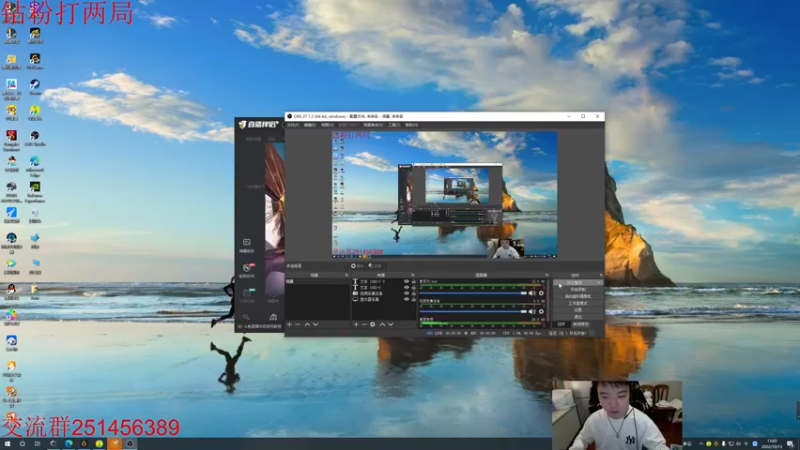Lock the 显示器采集 source
This screenshot has height=450, width=800.
[413, 299]
